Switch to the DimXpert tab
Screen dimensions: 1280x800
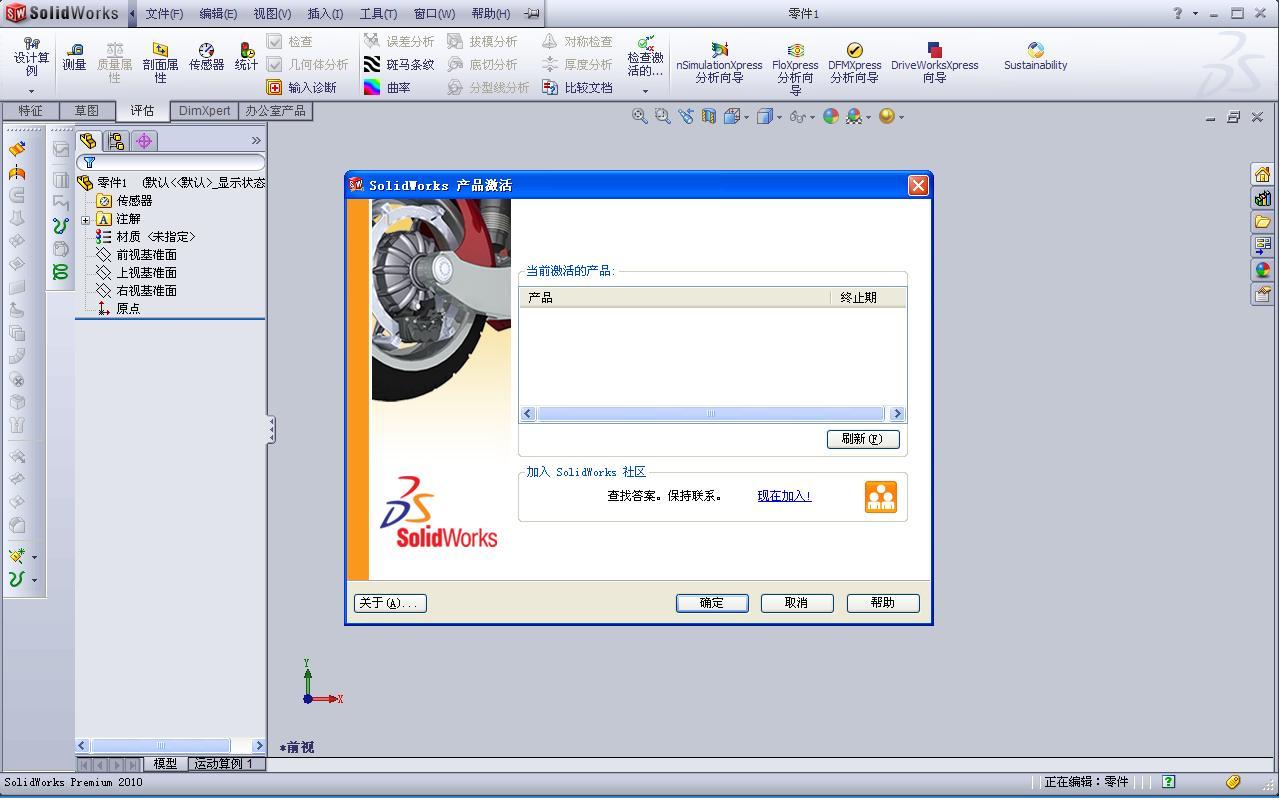(x=204, y=111)
